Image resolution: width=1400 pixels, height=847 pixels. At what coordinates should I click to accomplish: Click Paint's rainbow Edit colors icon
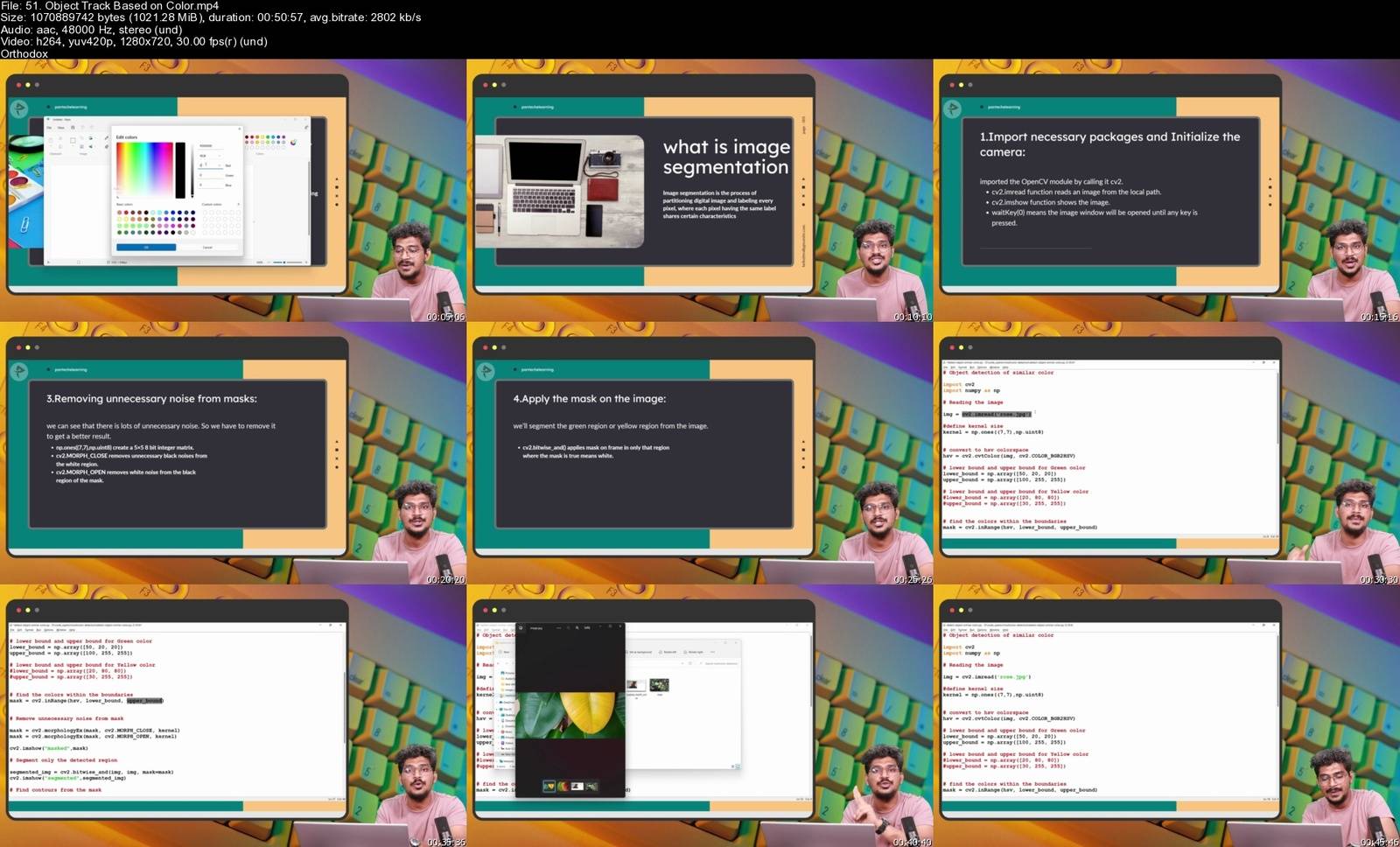pos(293,142)
